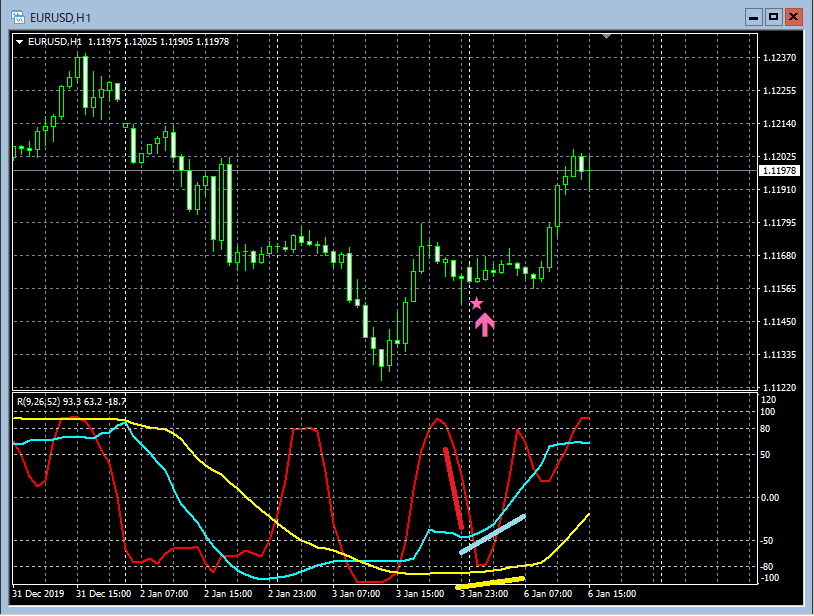Image resolution: width=814 pixels, height=616 pixels.
Task: Click the time axis label 6 Jan 15:00
Action: 612,594
